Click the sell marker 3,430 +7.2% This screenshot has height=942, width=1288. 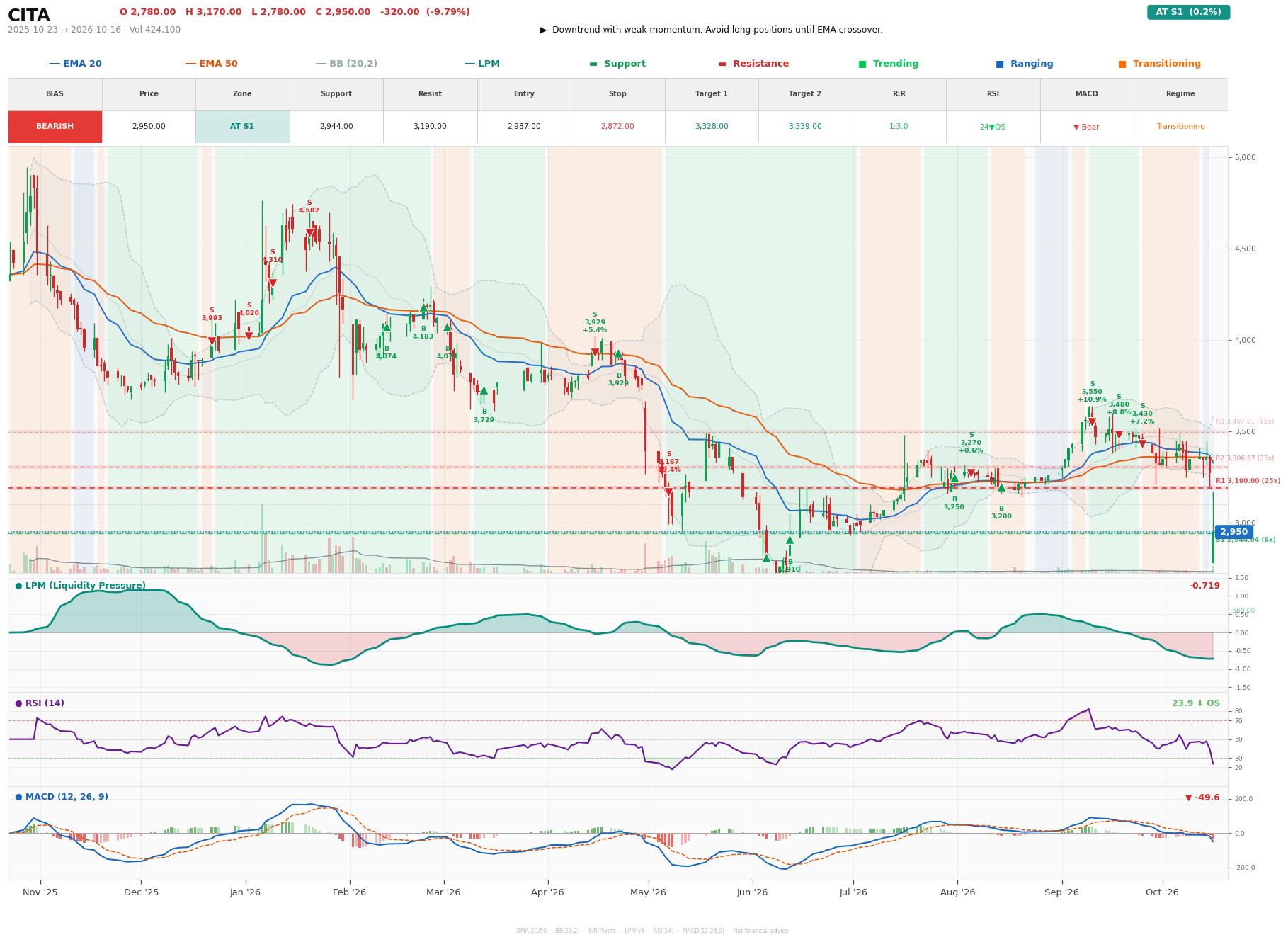click(1142, 444)
